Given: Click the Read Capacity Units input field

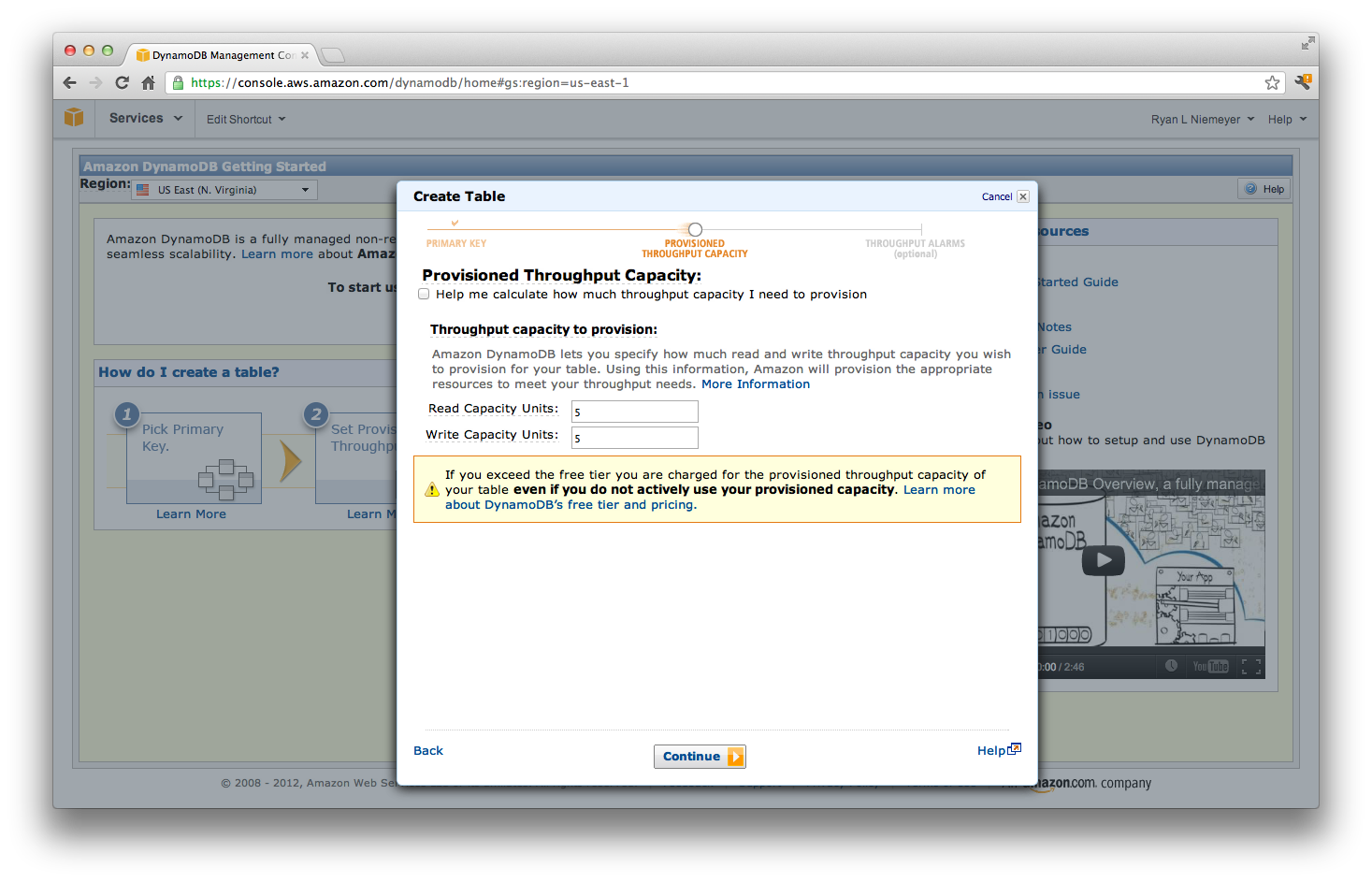Looking at the screenshot, I should [x=634, y=412].
